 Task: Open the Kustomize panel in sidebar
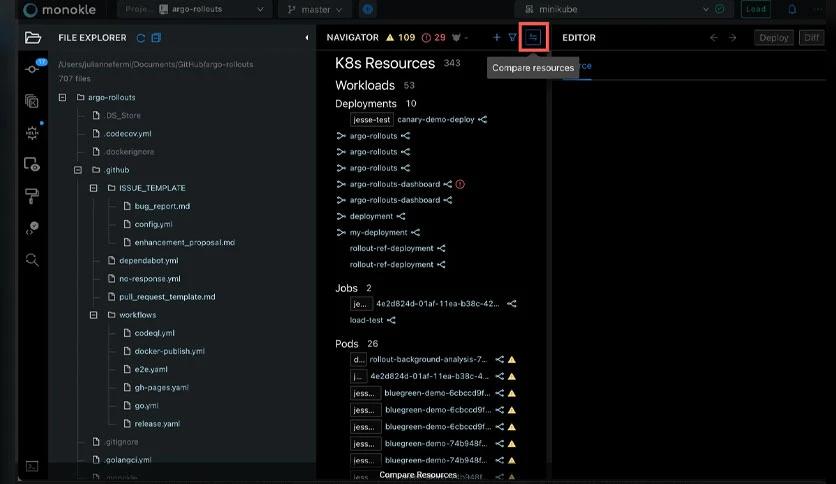click(x=32, y=101)
